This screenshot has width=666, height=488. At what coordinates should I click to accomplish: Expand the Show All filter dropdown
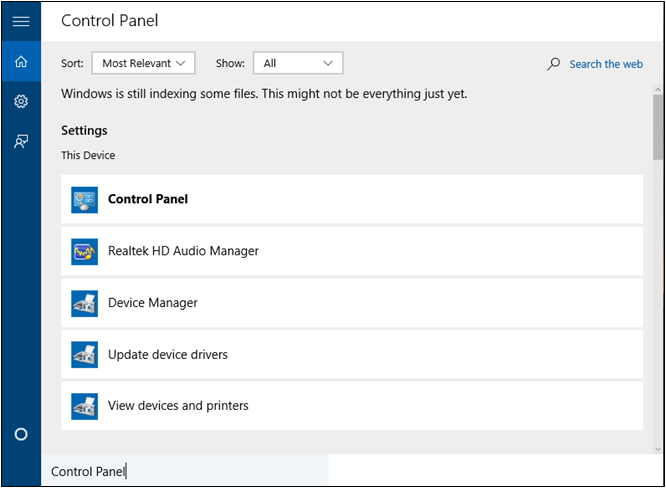(298, 63)
